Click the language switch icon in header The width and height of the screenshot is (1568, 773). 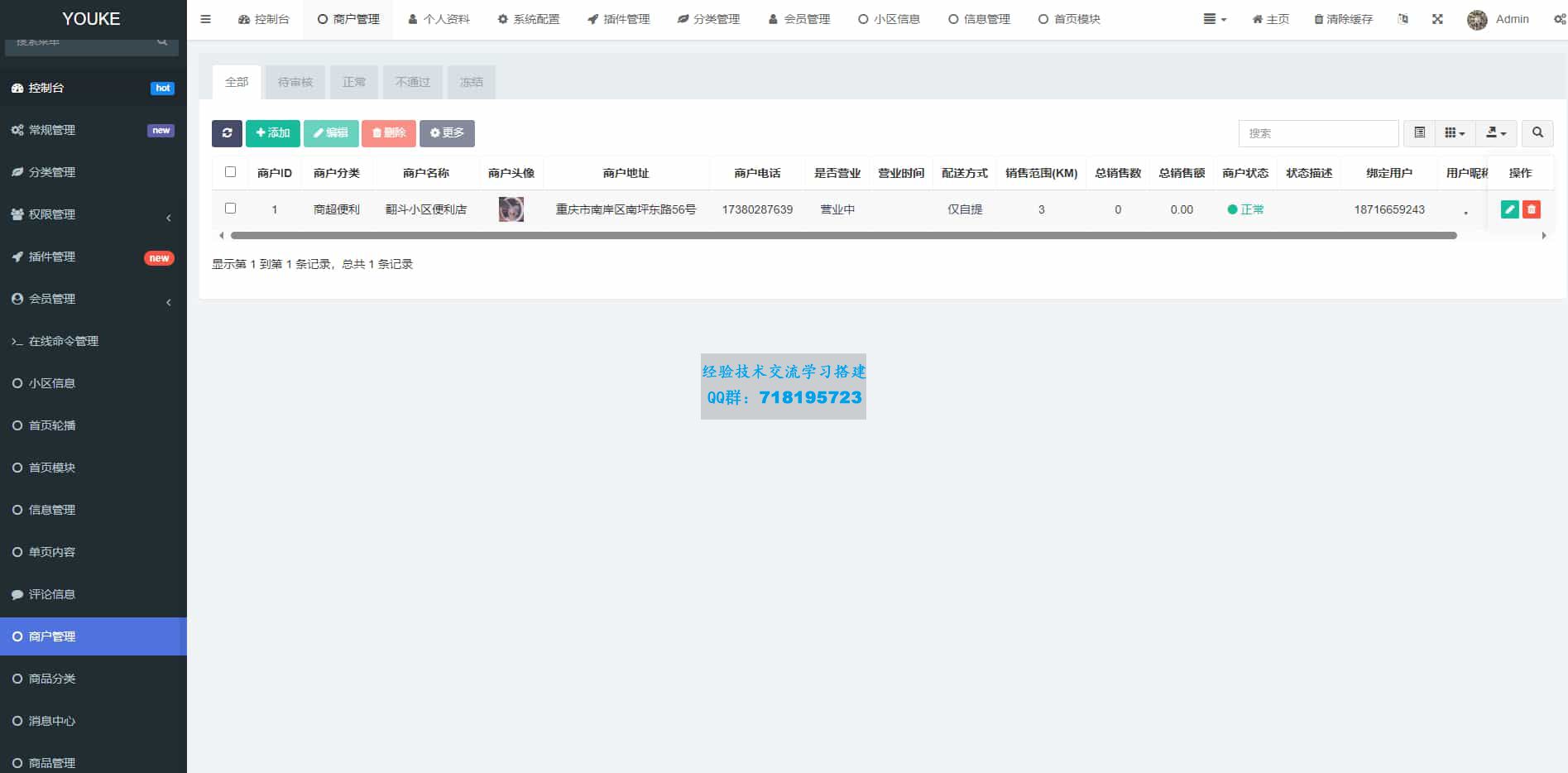click(x=1403, y=19)
